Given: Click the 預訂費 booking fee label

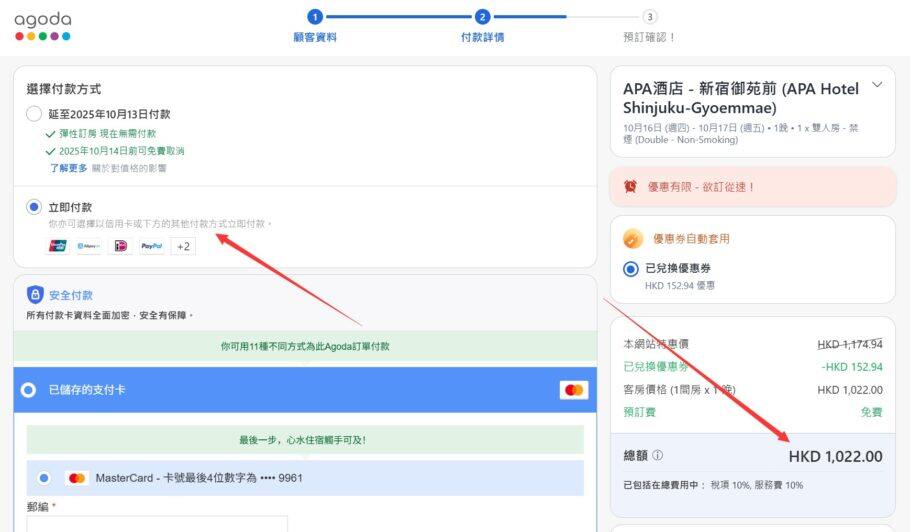Looking at the screenshot, I should coord(640,412).
